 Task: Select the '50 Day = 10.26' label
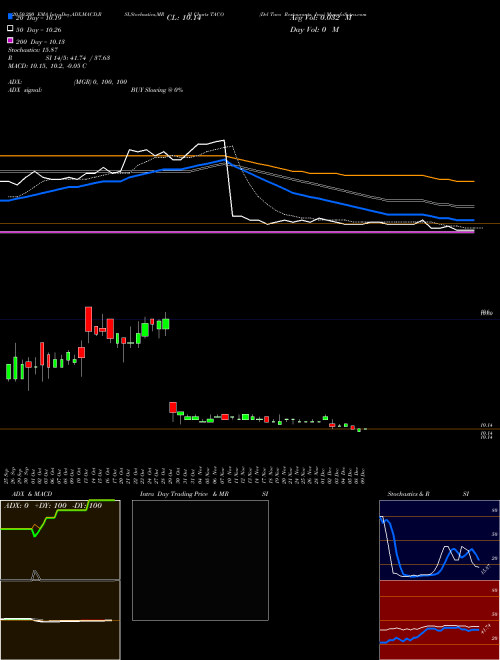point(39,30)
